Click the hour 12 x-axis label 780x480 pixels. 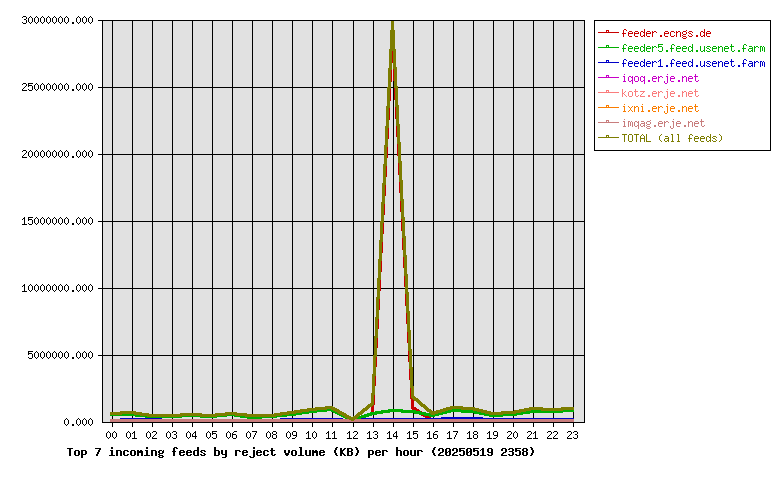pos(352,435)
